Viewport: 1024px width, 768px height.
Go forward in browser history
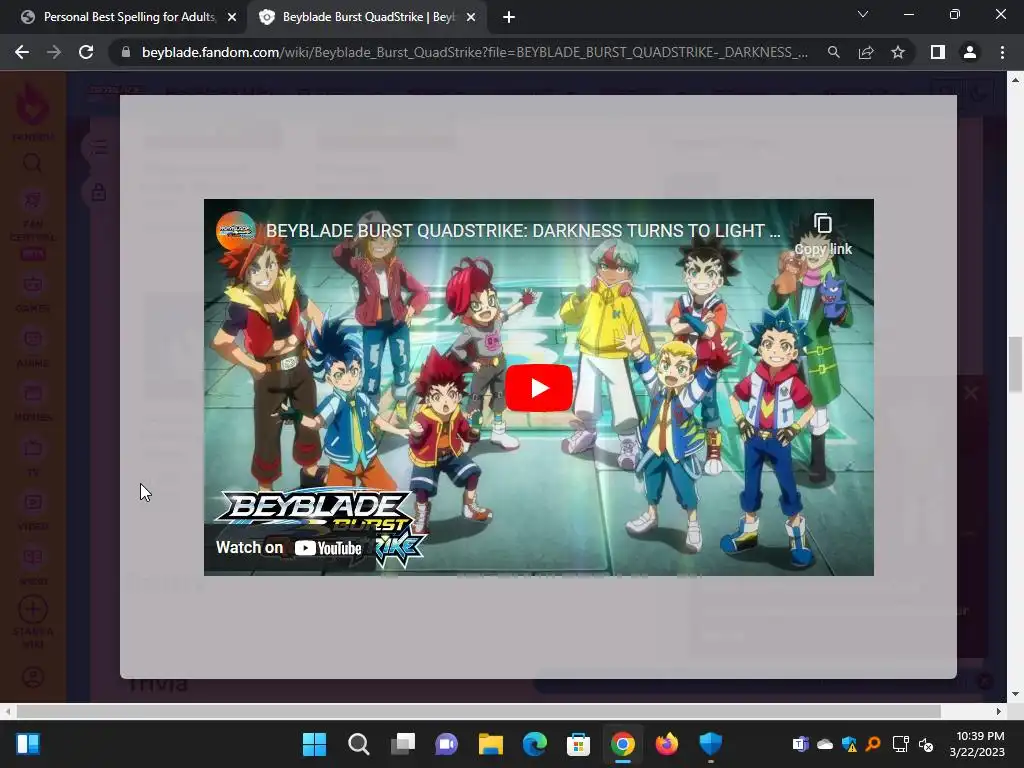point(54,52)
